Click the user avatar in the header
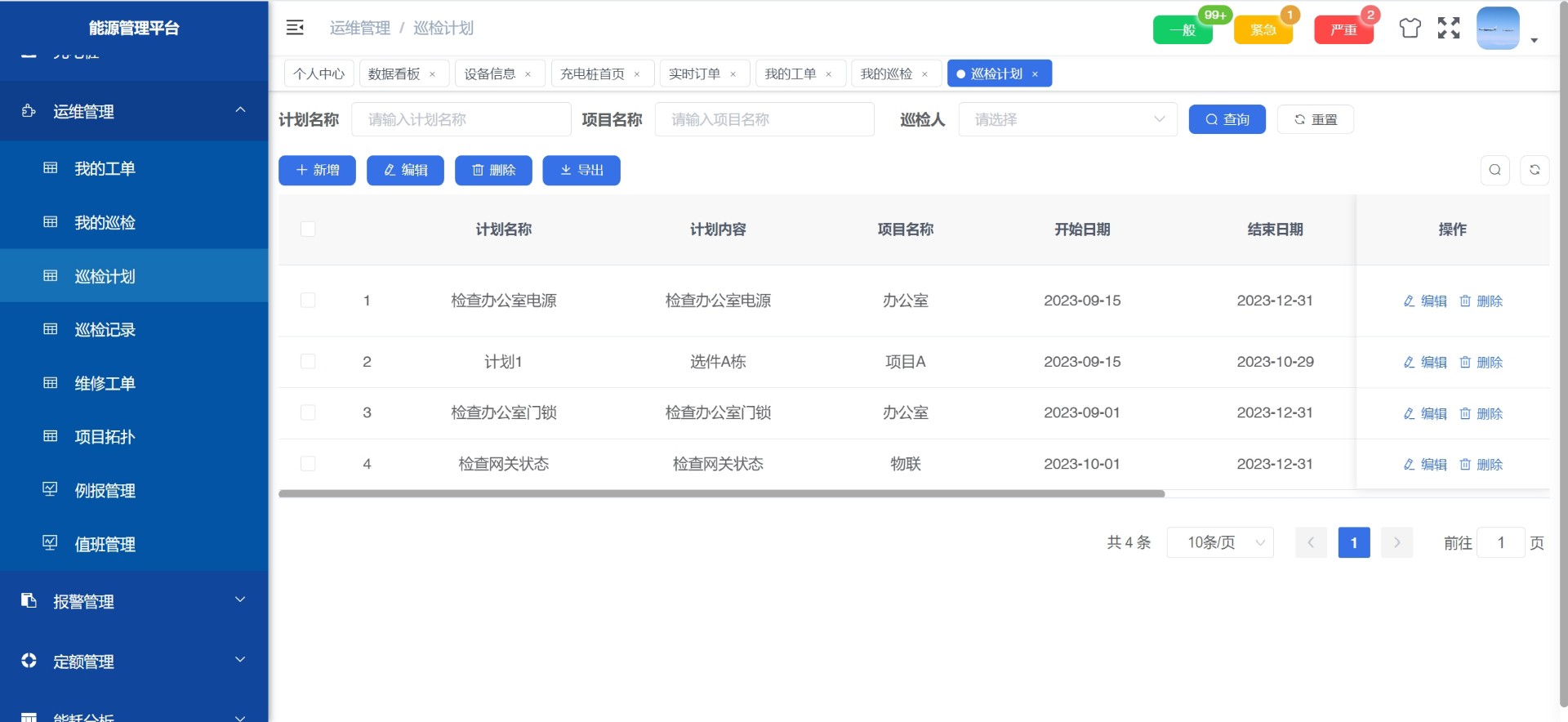 click(x=1498, y=29)
